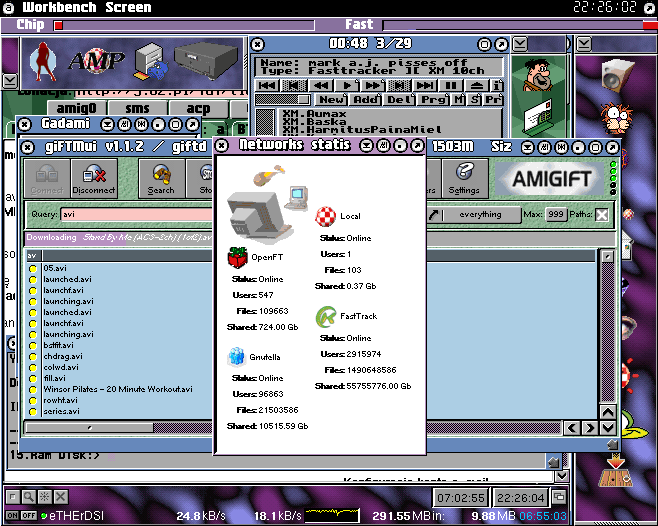
Task: Switch connection OFF in eTHErDSI bar
Action: pos(29,516)
